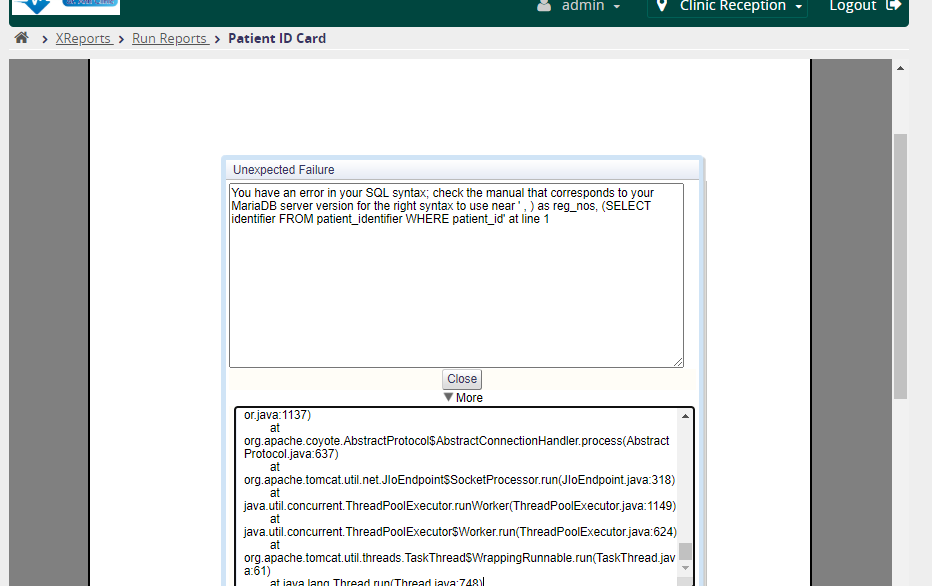
Task: Click the stack trace scroll-up arrow
Action: click(x=686, y=416)
